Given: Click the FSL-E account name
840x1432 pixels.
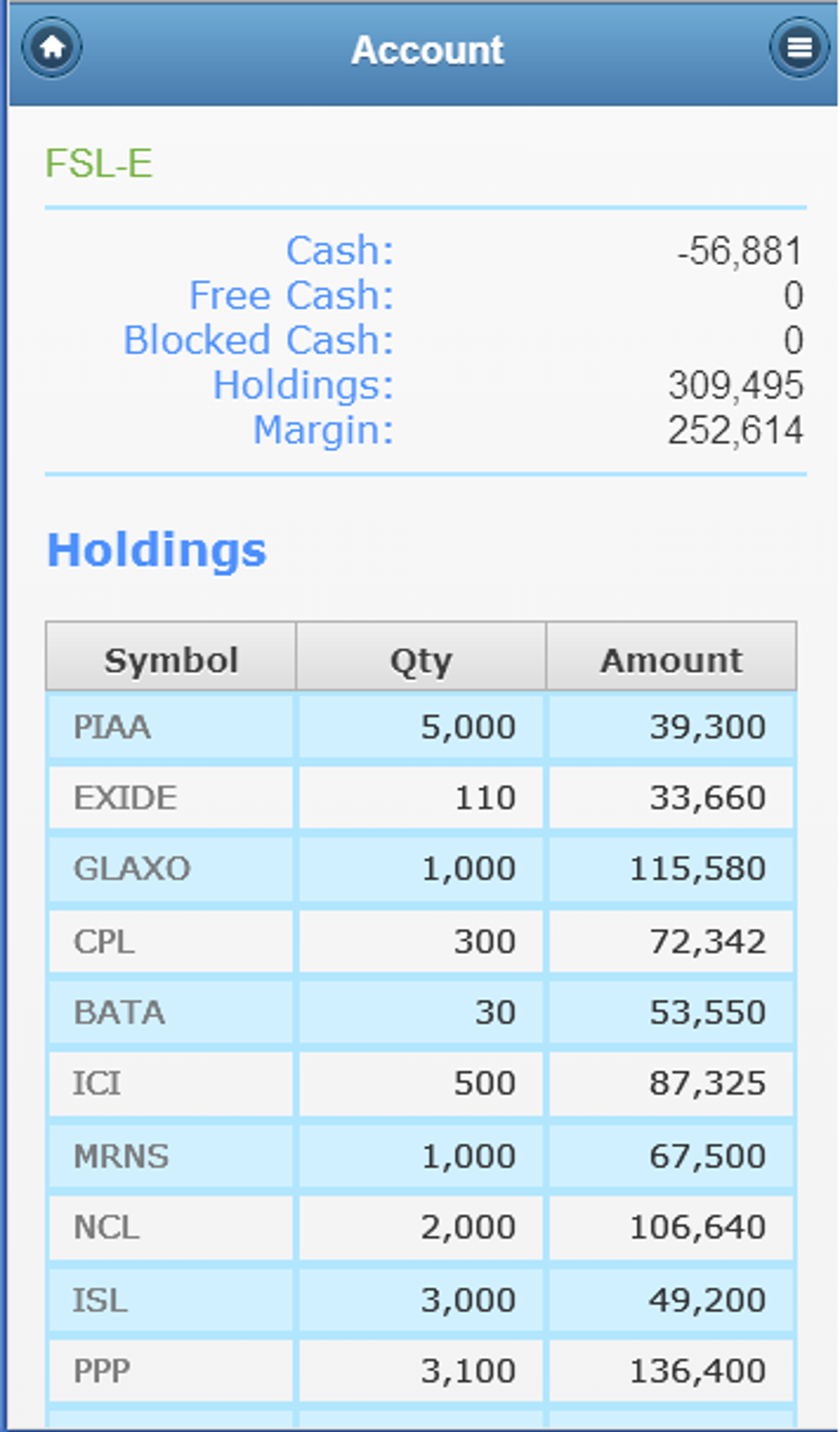Looking at the screenshot, I should tap(99, 163).
